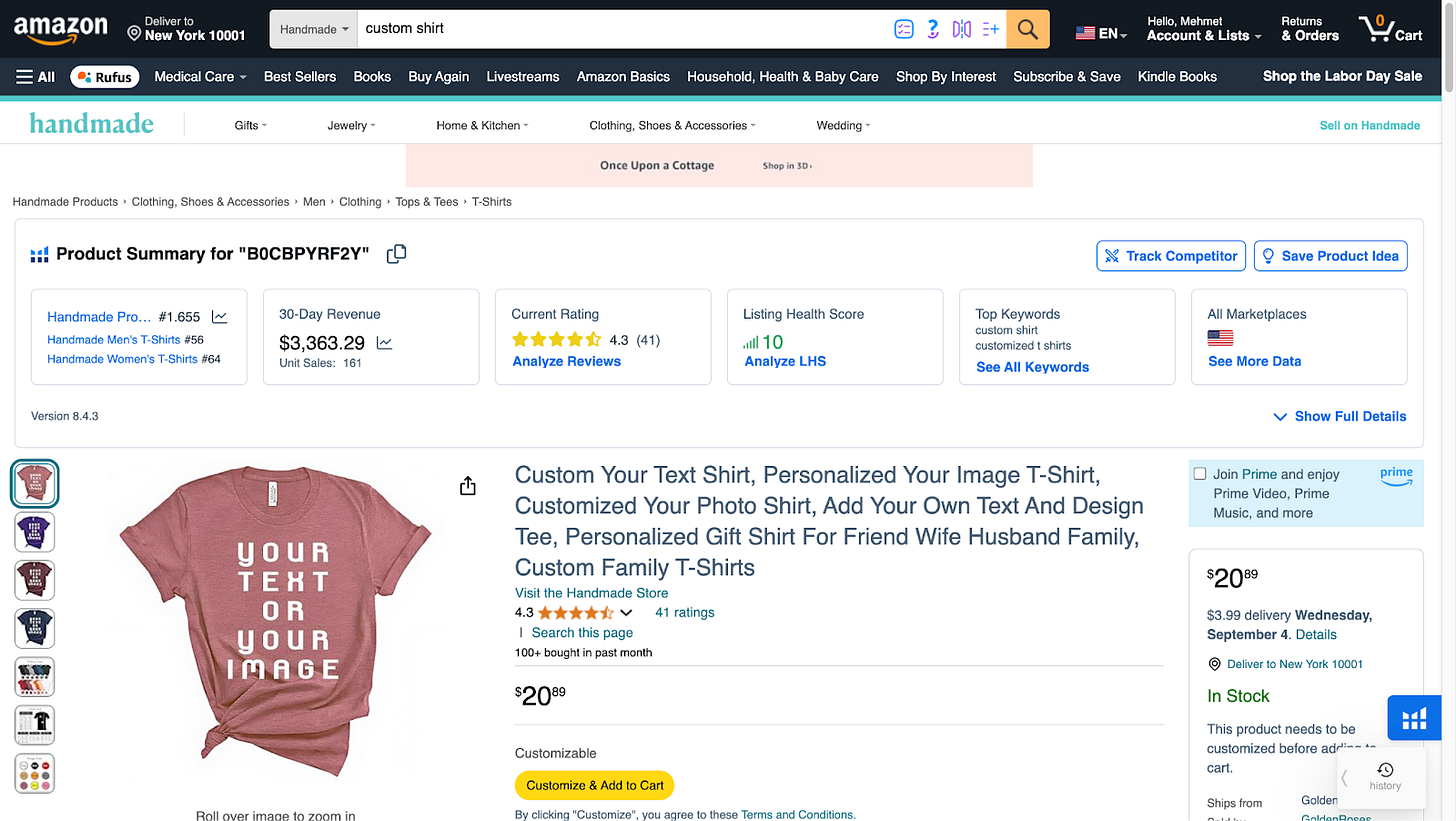Viewport: 1456px width, 821px height.
Task: Tick the Join Prime checkbox
Action: pyautogui.click(x=1200, y=474)
